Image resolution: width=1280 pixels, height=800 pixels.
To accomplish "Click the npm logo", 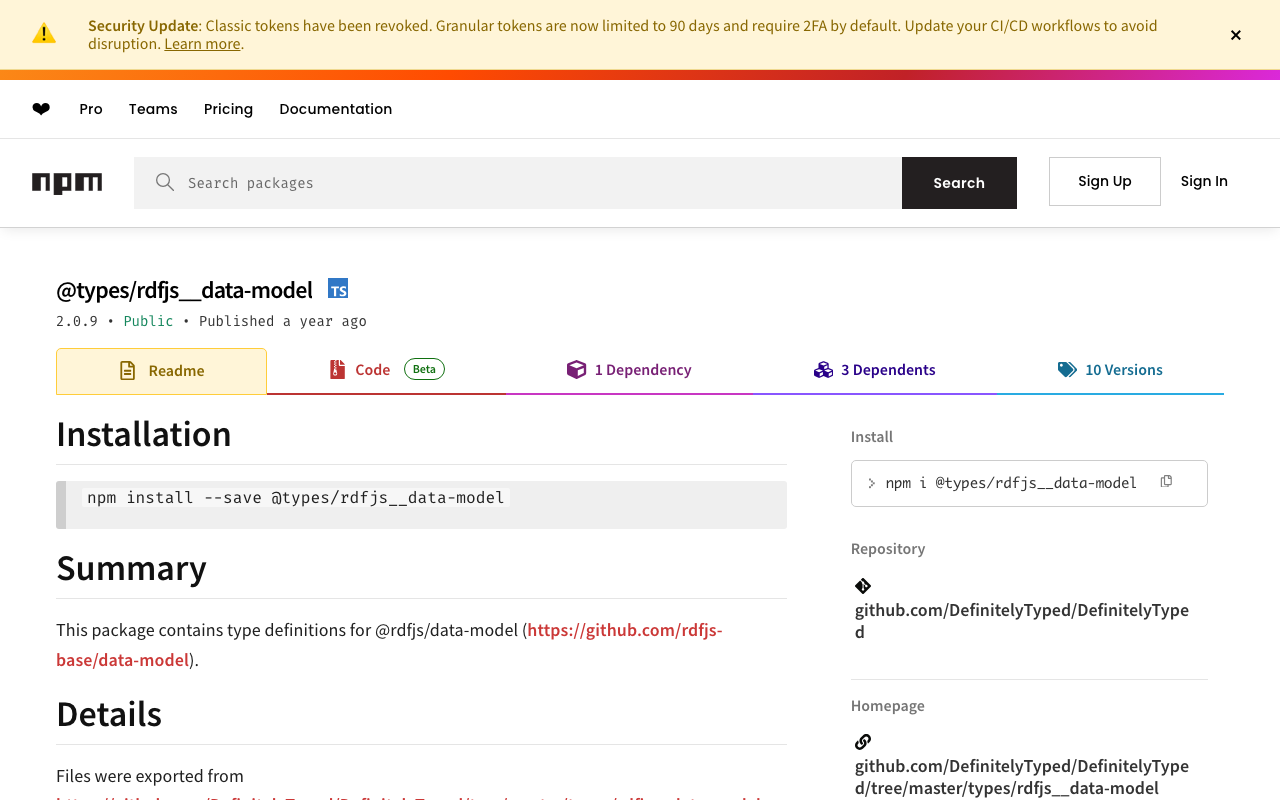I will 67,182.
